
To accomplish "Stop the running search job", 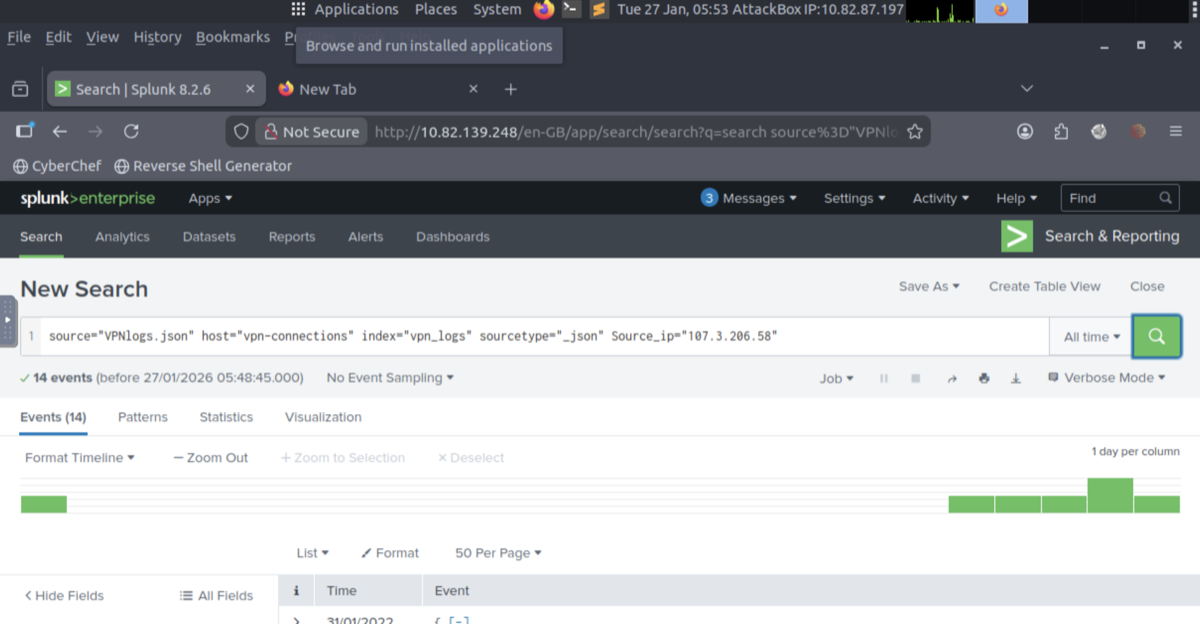I will tap(915, 378).
